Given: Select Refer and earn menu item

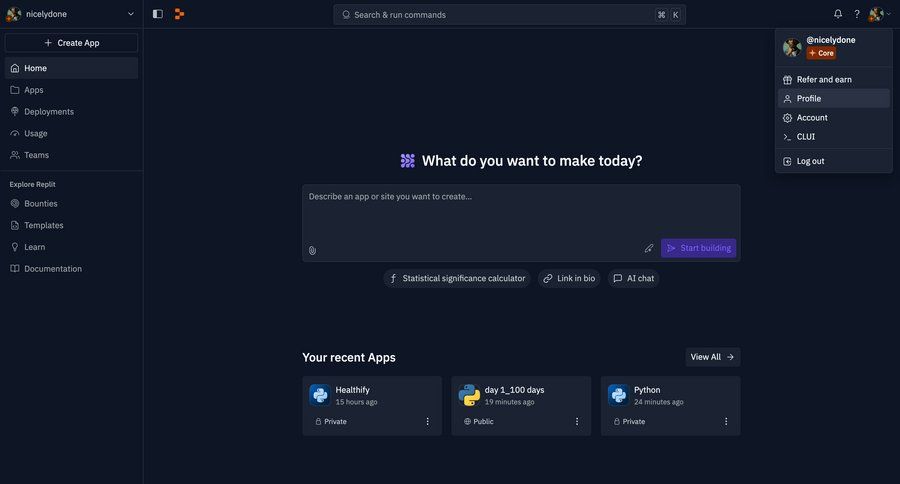Looking at the screenshot, I should tap(833, 79).
